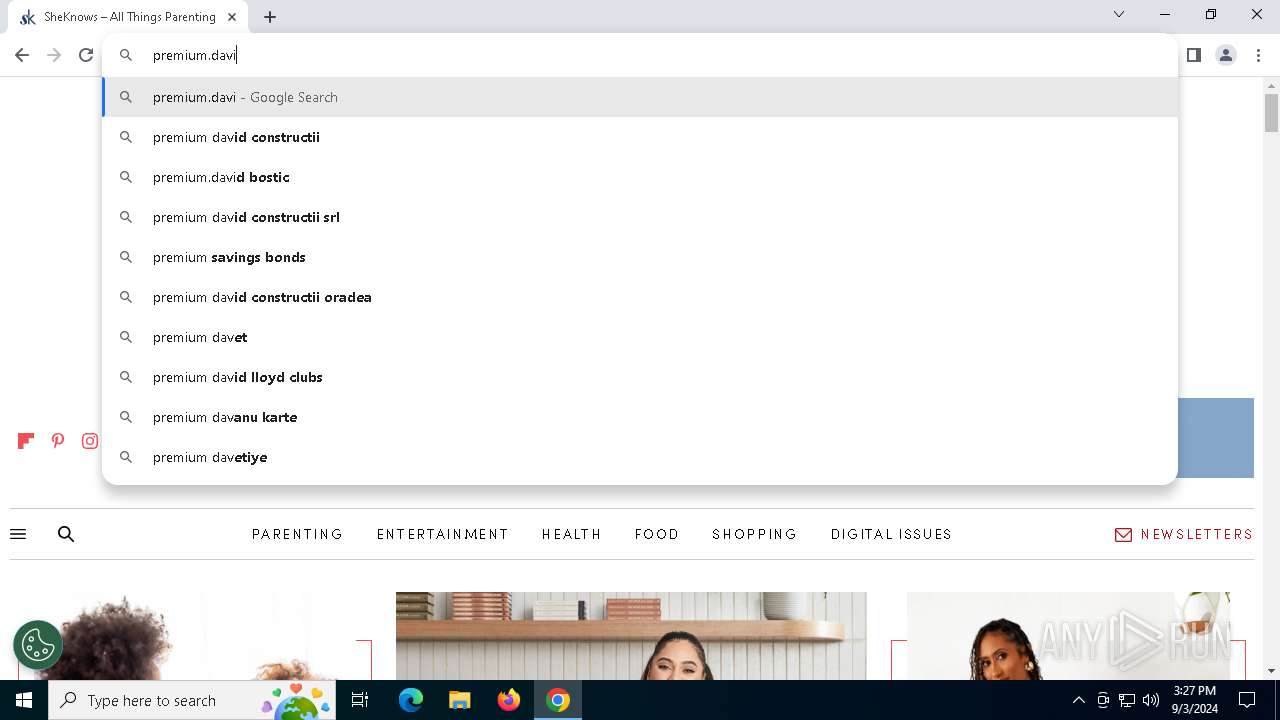Viewport: 1280px width, 720px height.
Task: Open the Chrome profile avatar
Action: pos(1226,55)
